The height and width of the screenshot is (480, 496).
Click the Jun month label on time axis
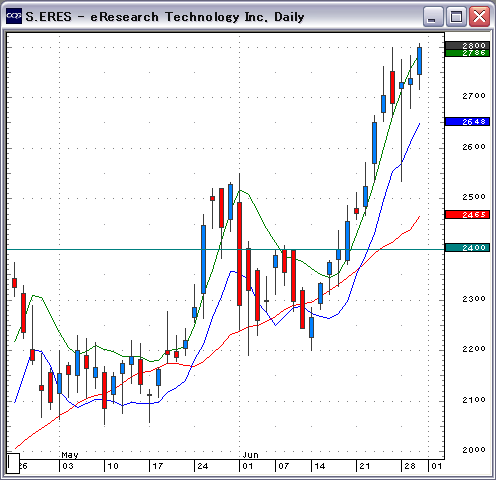coord(251,455)
